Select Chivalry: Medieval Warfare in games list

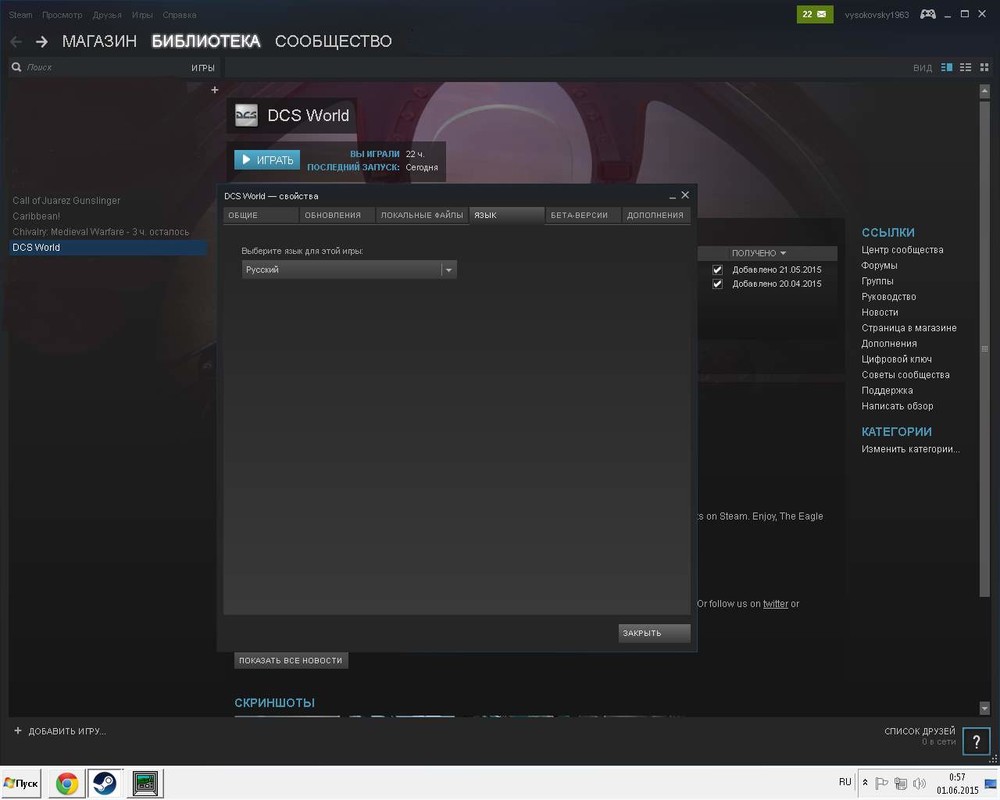pos(101,232)
